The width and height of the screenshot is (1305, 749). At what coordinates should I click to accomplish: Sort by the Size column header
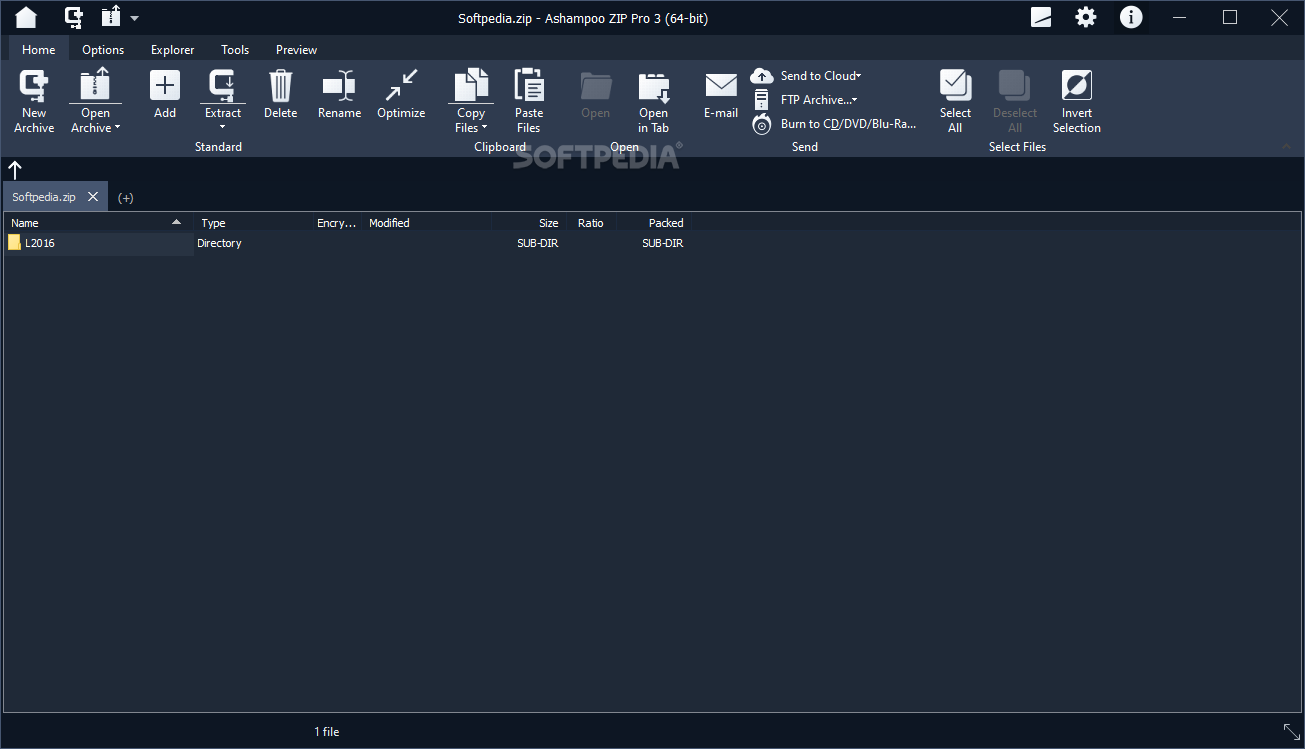pos(529,223)
